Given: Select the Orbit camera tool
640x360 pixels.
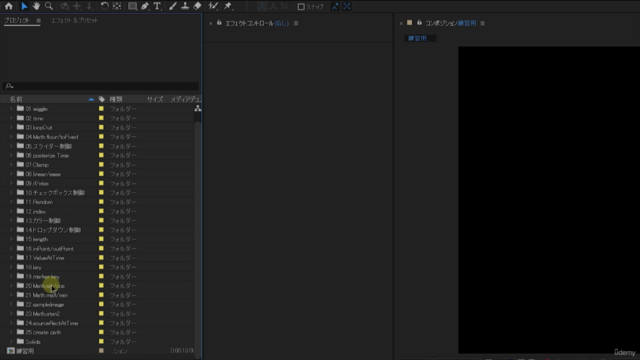Looking at the screenshot, I should coord(64,6).
